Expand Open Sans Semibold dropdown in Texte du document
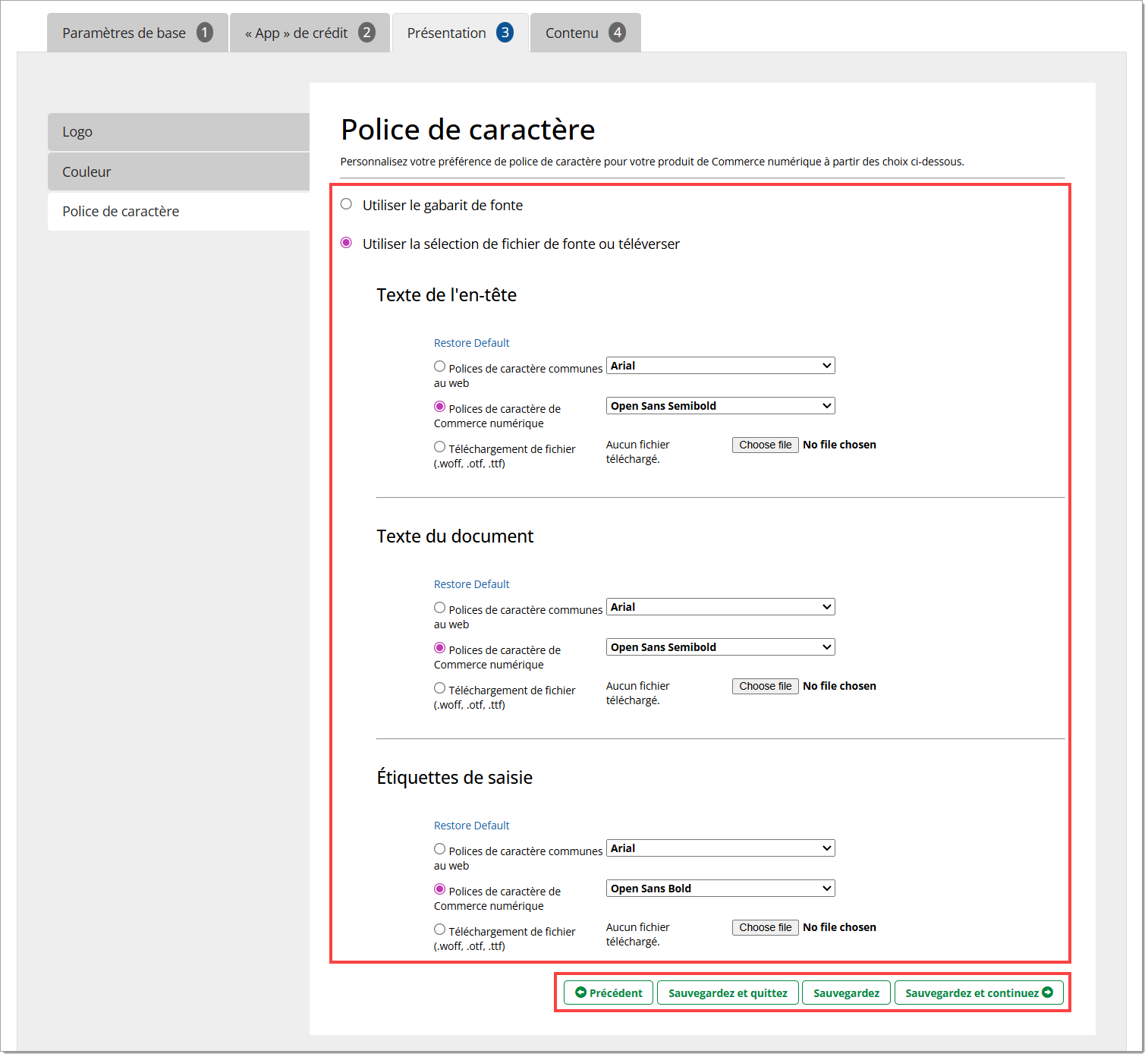 [x=720, y=647]
